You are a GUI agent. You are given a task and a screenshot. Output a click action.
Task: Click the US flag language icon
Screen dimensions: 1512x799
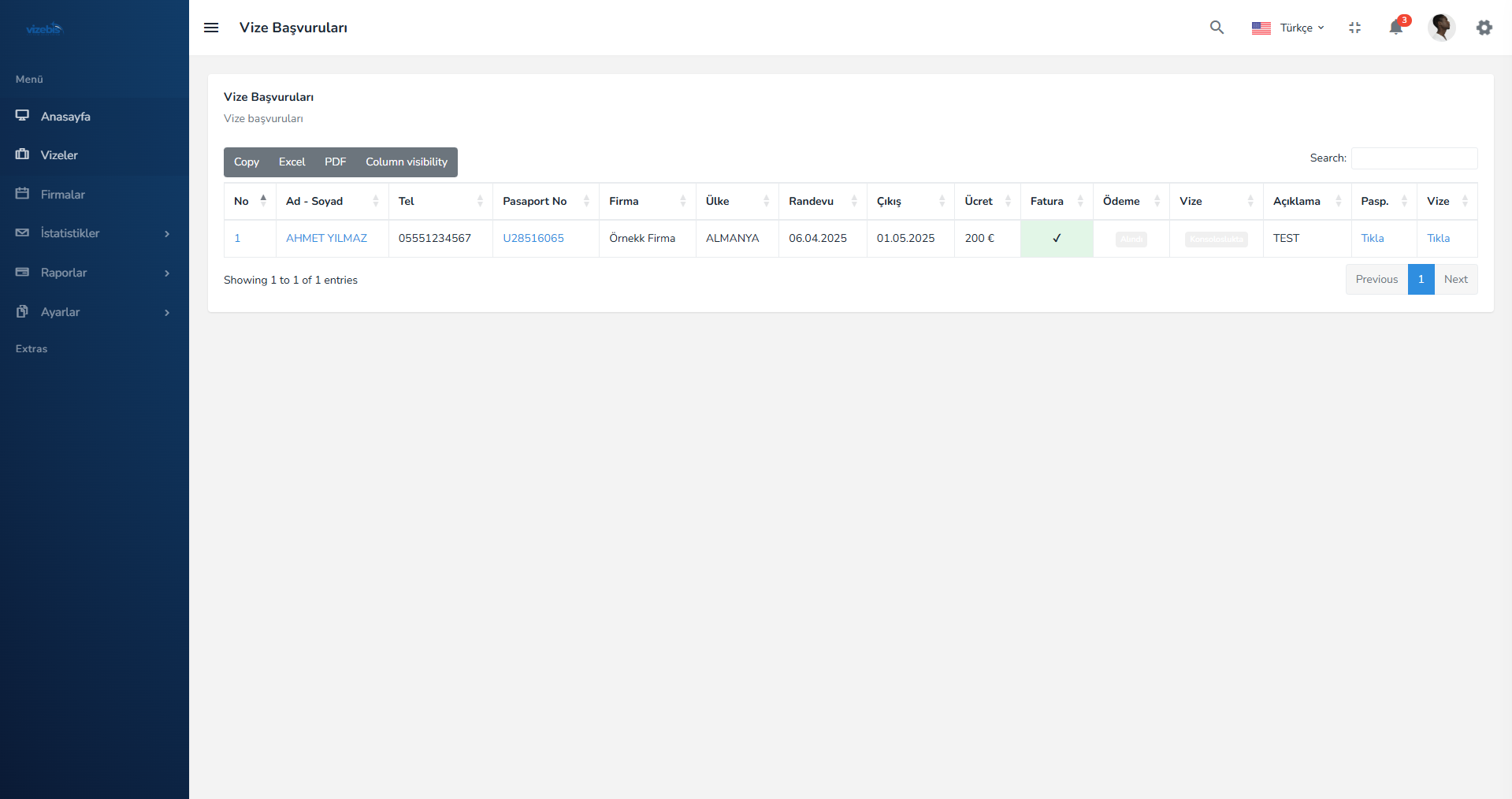pos(1261,28)
